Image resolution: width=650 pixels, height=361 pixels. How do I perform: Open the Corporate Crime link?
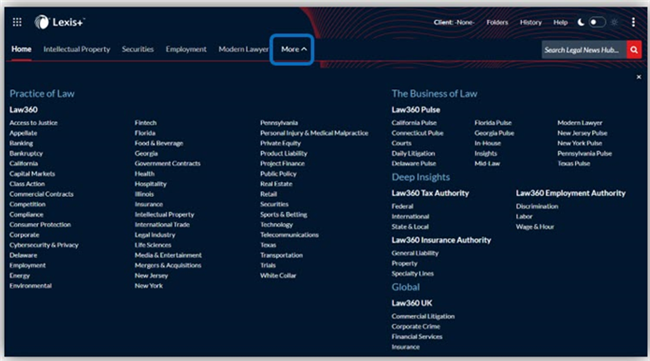pyautogui.click(x=416, y=326)
